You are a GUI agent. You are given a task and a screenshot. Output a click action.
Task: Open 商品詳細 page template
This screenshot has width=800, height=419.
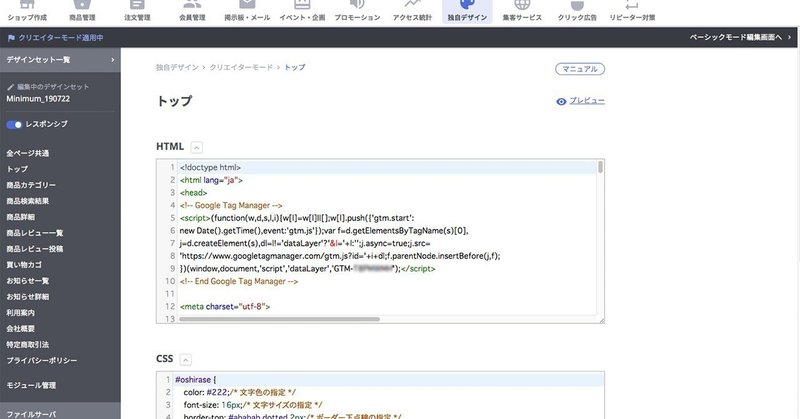coord(20,217)
